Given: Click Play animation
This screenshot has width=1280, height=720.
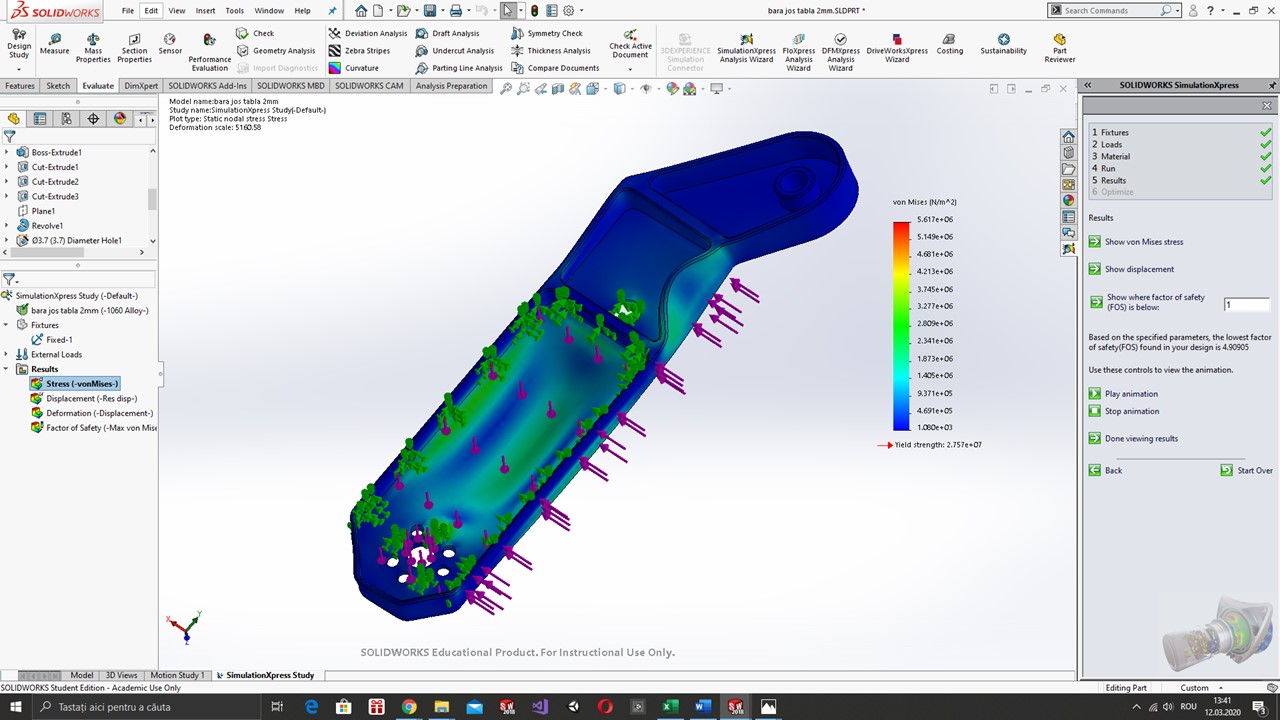Looking at the screenshot, I should [1123, 394].
